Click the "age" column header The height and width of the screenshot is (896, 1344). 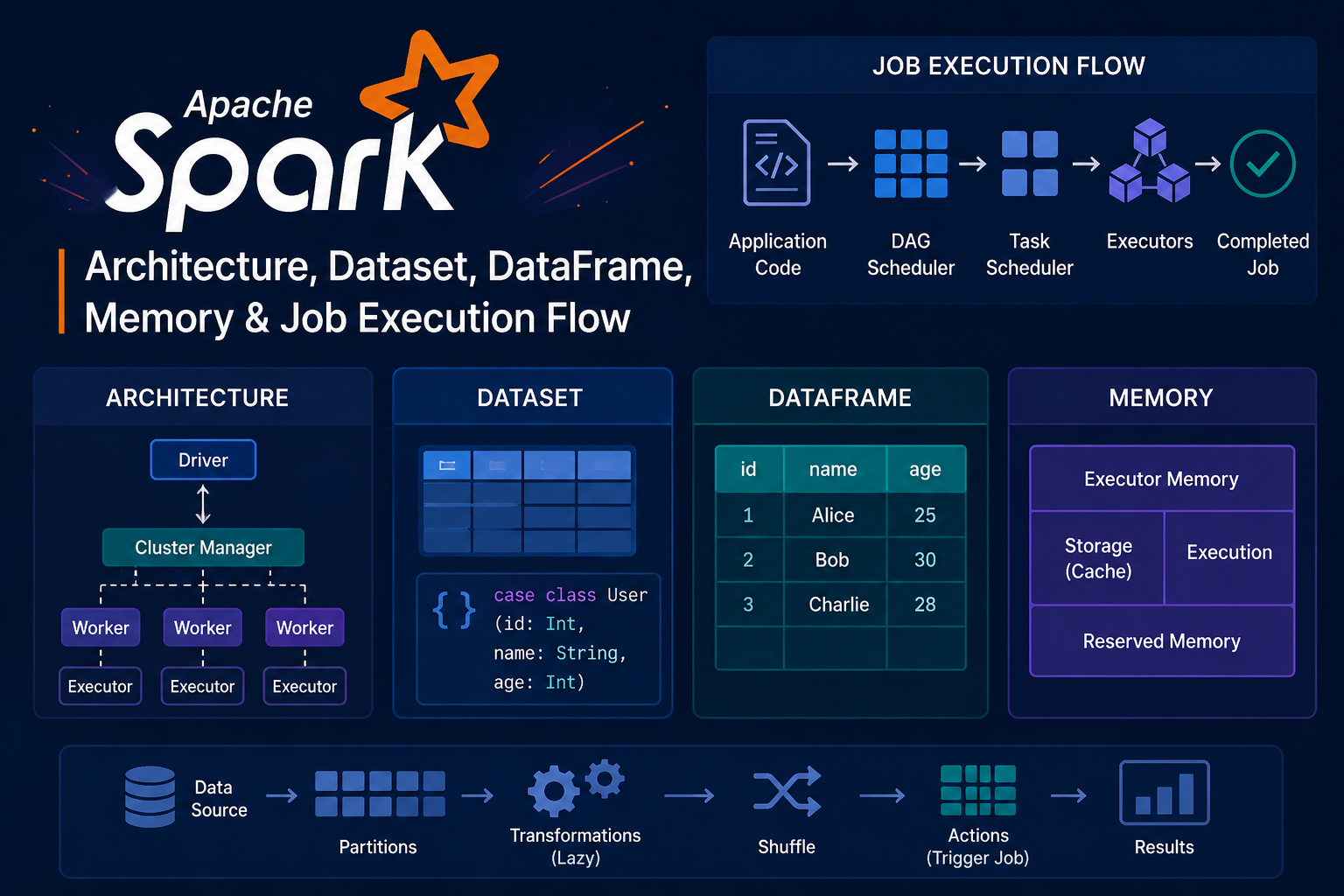coord(927,469)
